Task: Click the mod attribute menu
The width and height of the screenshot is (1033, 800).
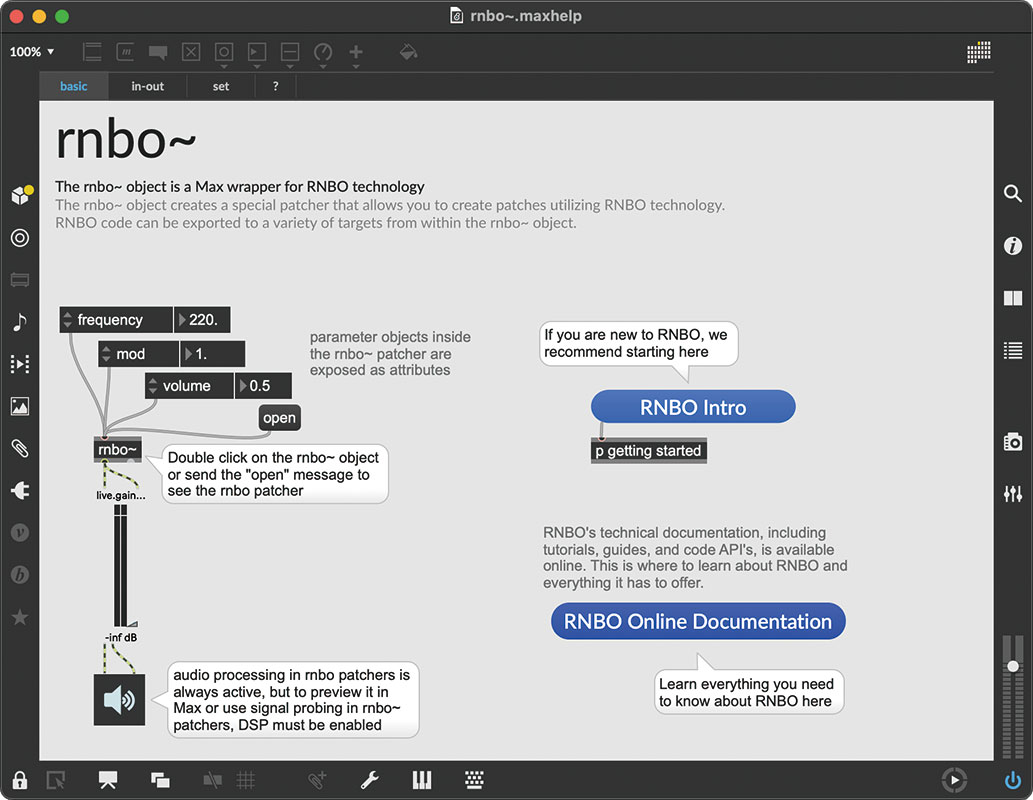Action: 139,354
